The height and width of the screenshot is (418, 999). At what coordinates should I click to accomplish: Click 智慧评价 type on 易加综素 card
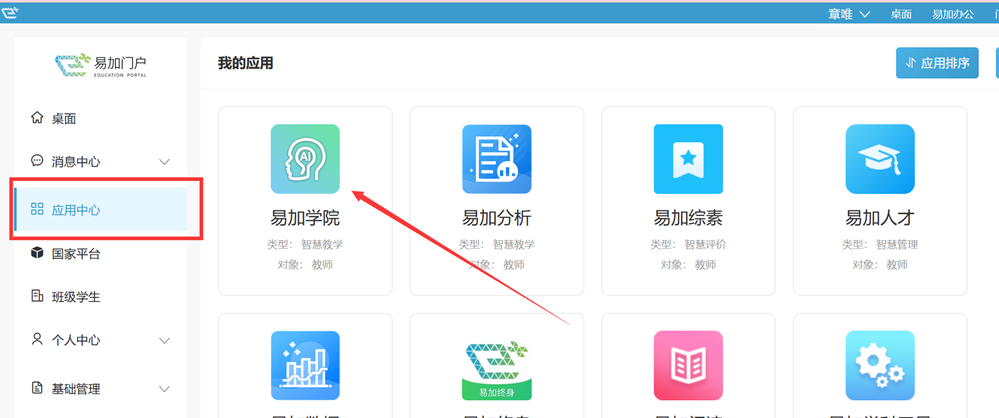point(705,245)
